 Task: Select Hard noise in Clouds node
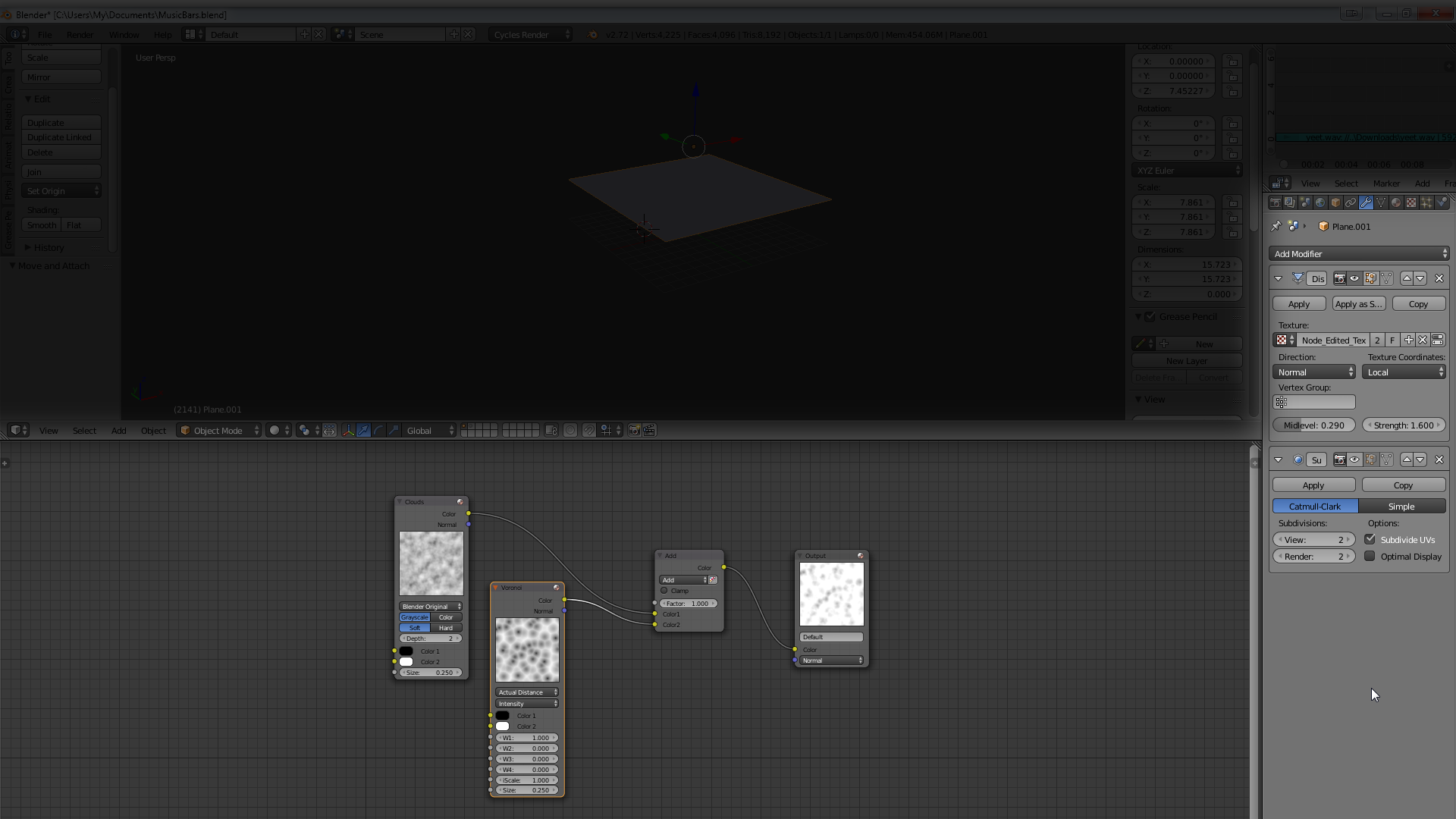[446, 628]
